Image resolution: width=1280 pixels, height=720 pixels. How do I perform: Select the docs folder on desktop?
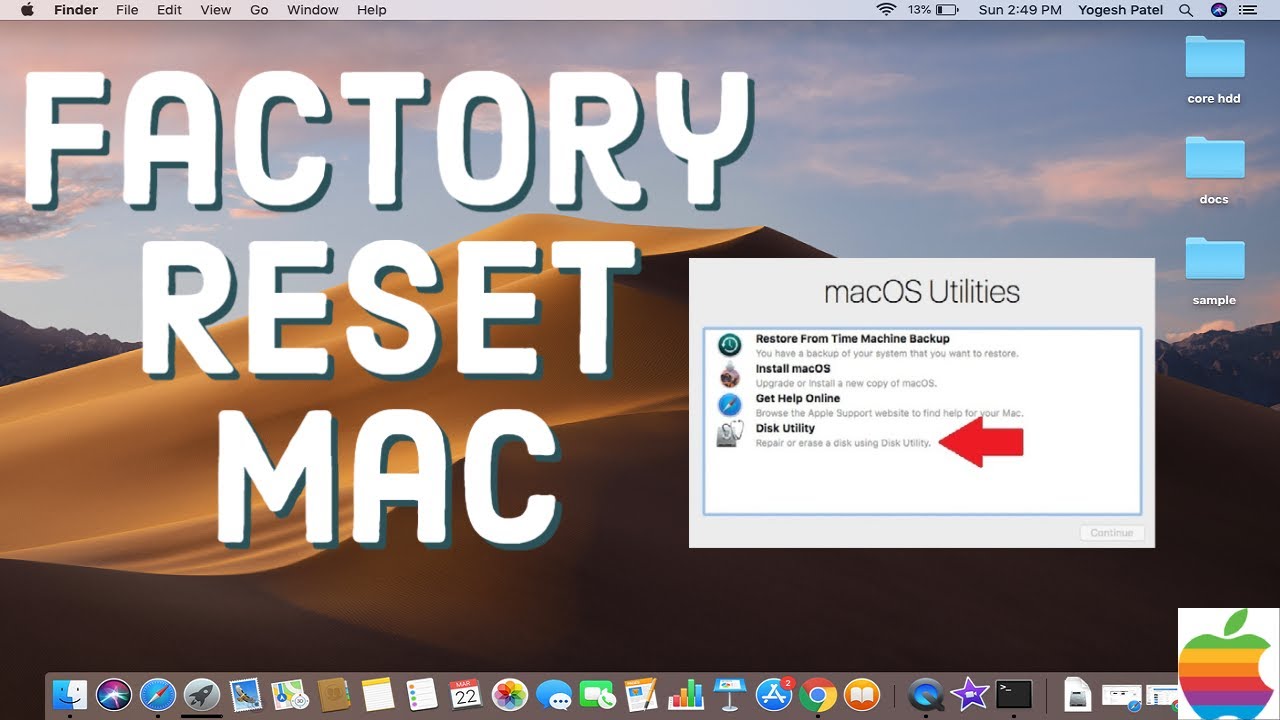1214,170
